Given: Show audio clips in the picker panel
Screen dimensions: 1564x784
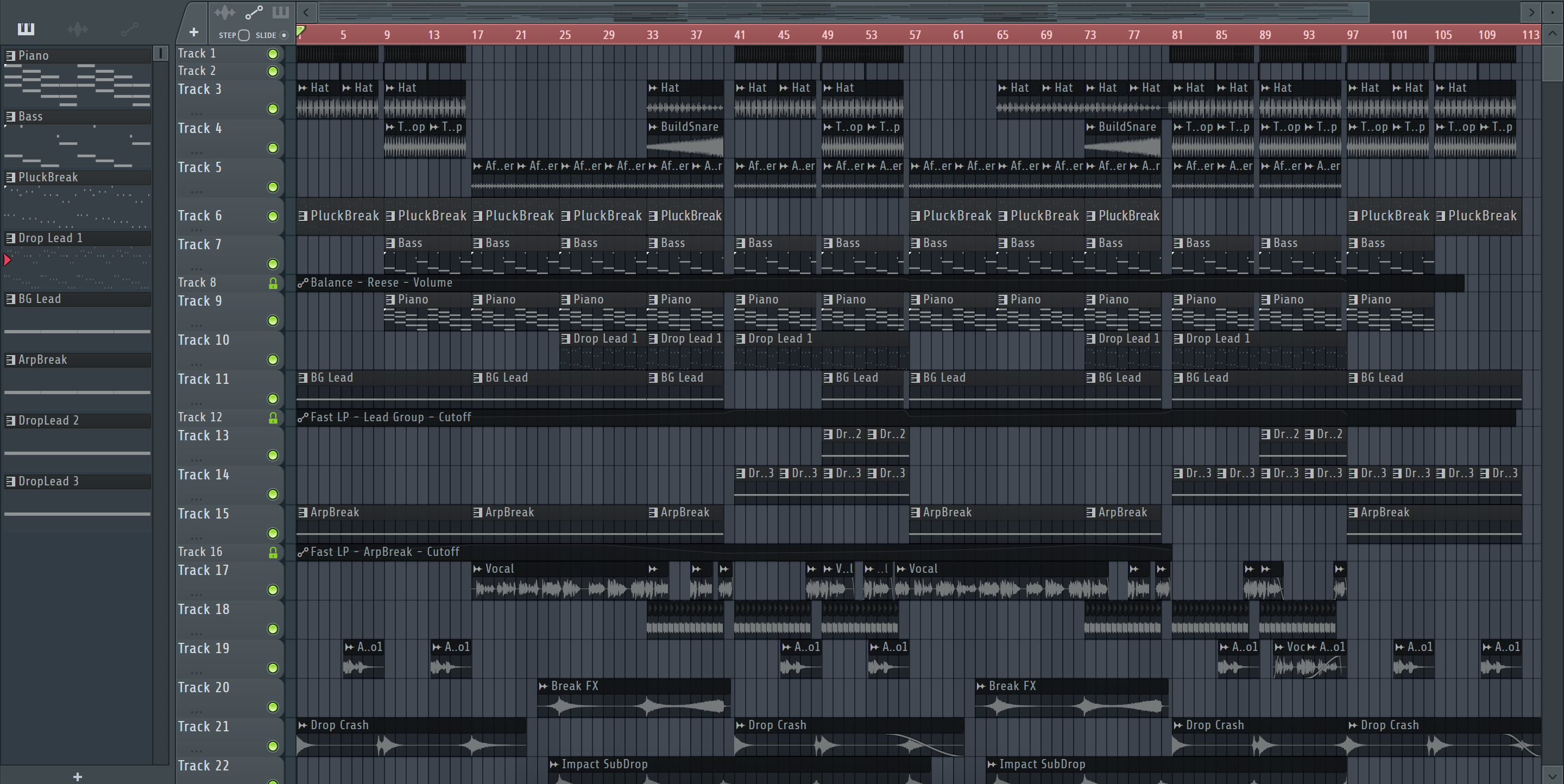Looking at the screenshot, I should [x=77, y=29].
